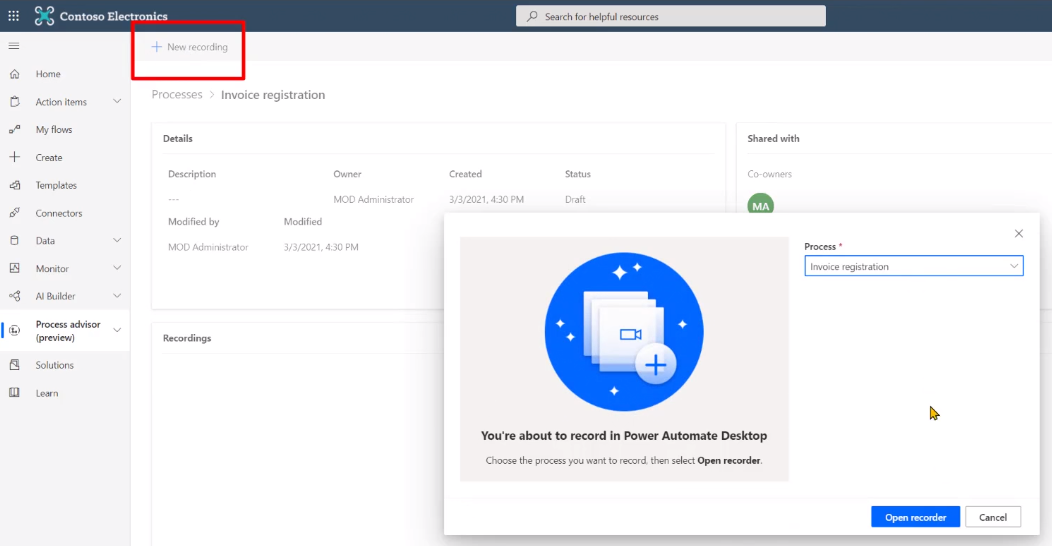Click the Draft status value
The image size is (1052, 546).
click(x=575, y=199)
